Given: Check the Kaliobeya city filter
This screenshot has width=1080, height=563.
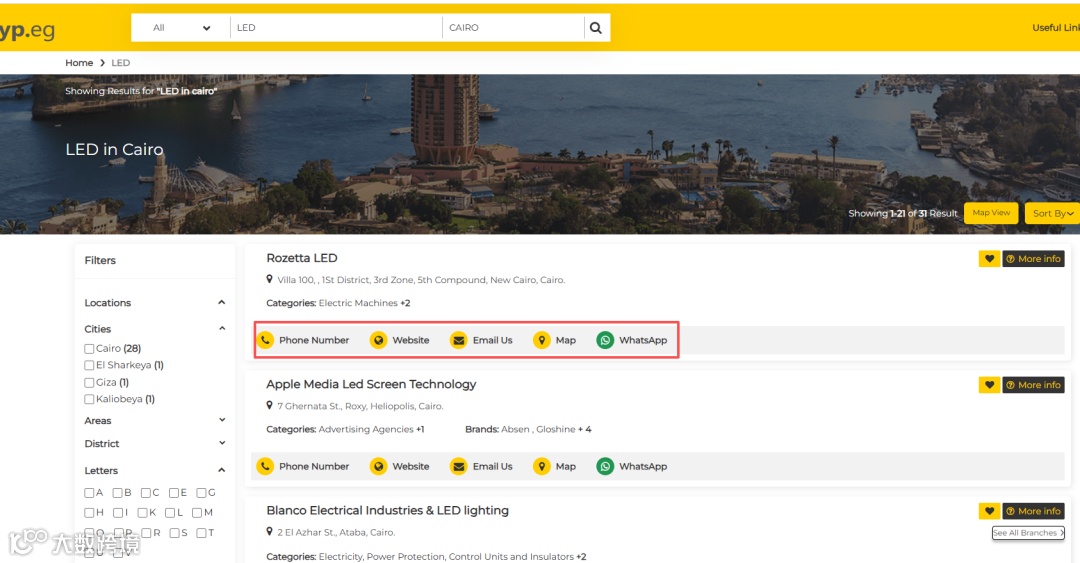Looking at the screenshot, I should (x=89, y=399).
